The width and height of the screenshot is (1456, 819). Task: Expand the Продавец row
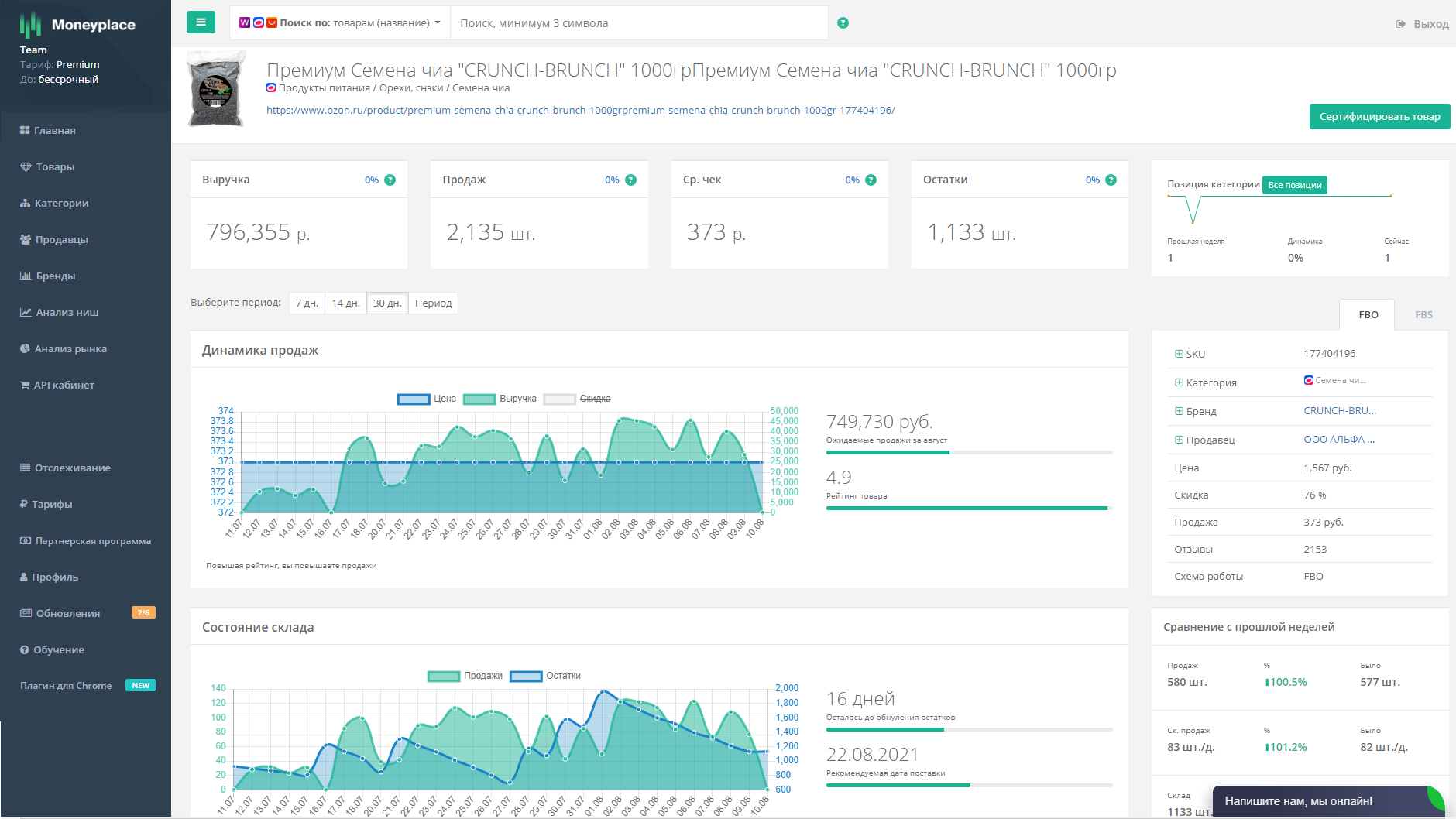click(x=1179, y=440)
